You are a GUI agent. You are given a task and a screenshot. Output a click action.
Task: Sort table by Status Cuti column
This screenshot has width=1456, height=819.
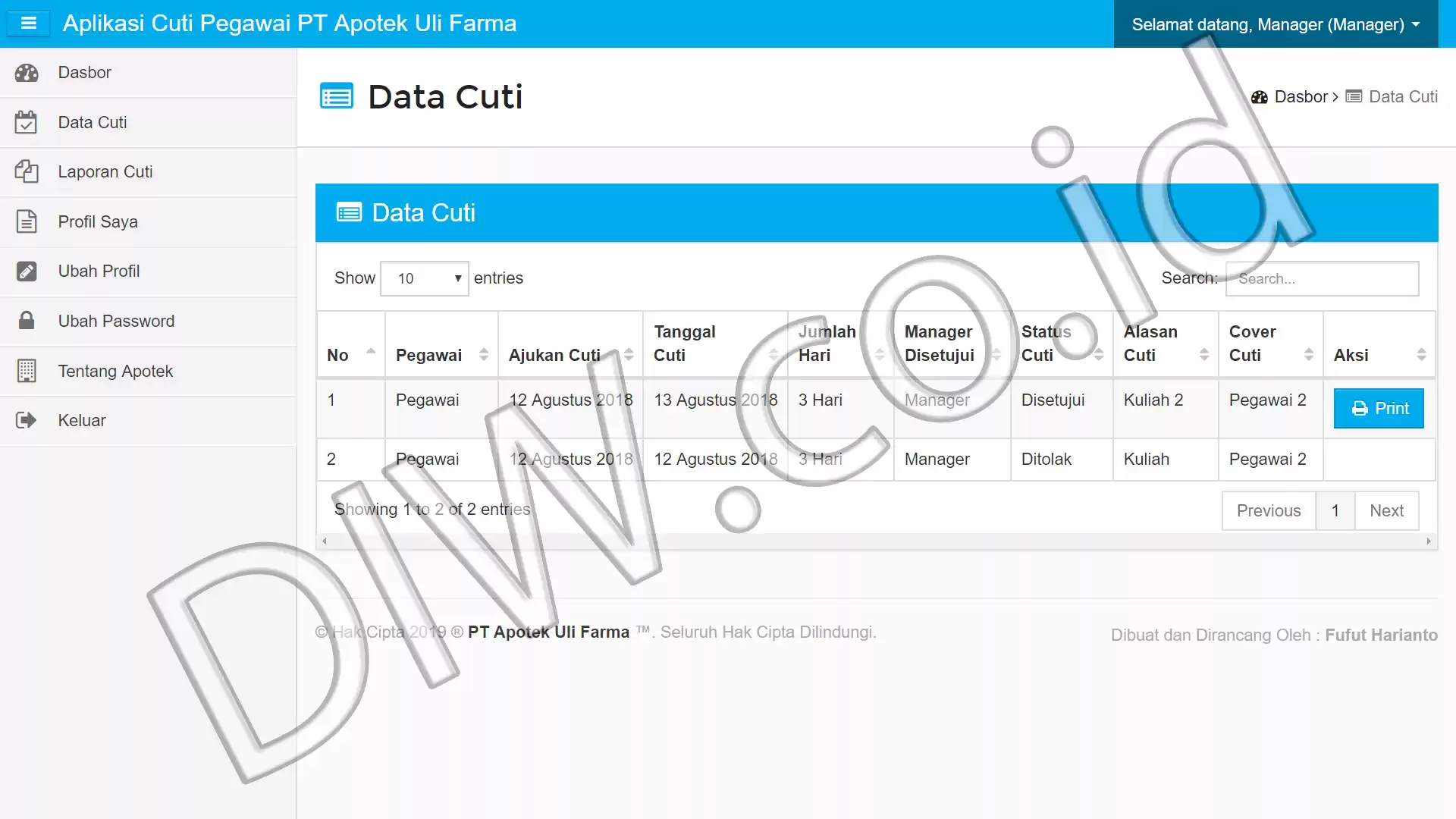coord(1062,344)
